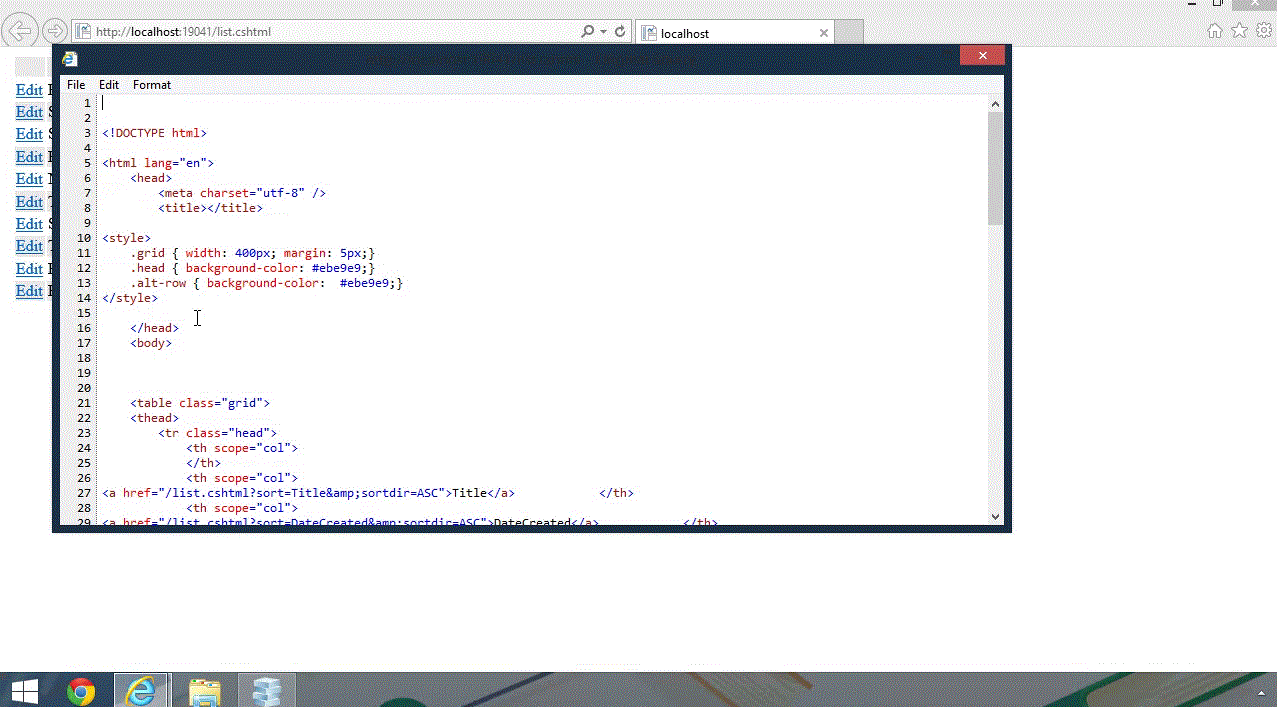1277x707 pixels.
Task: Click the last Edit link on page
Action: pyautogui.click(x=29, y=291)
